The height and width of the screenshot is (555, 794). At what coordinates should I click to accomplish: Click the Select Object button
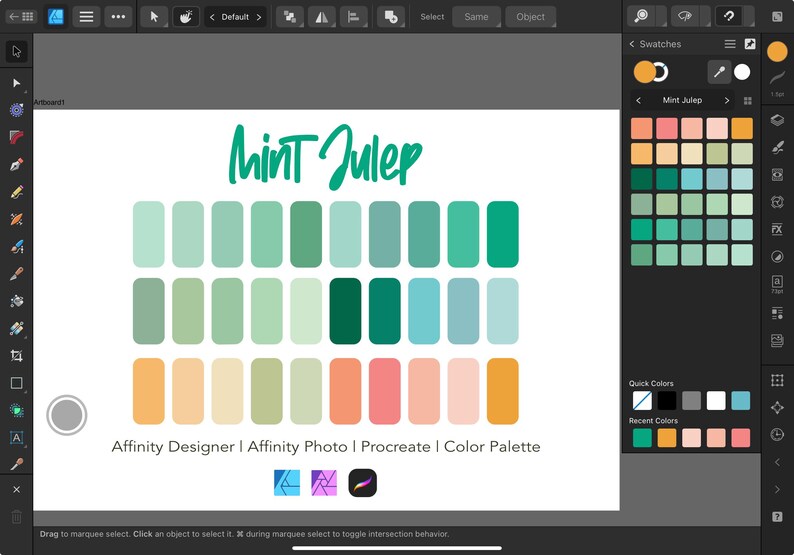pyautogui.click(x=530, y=17)
